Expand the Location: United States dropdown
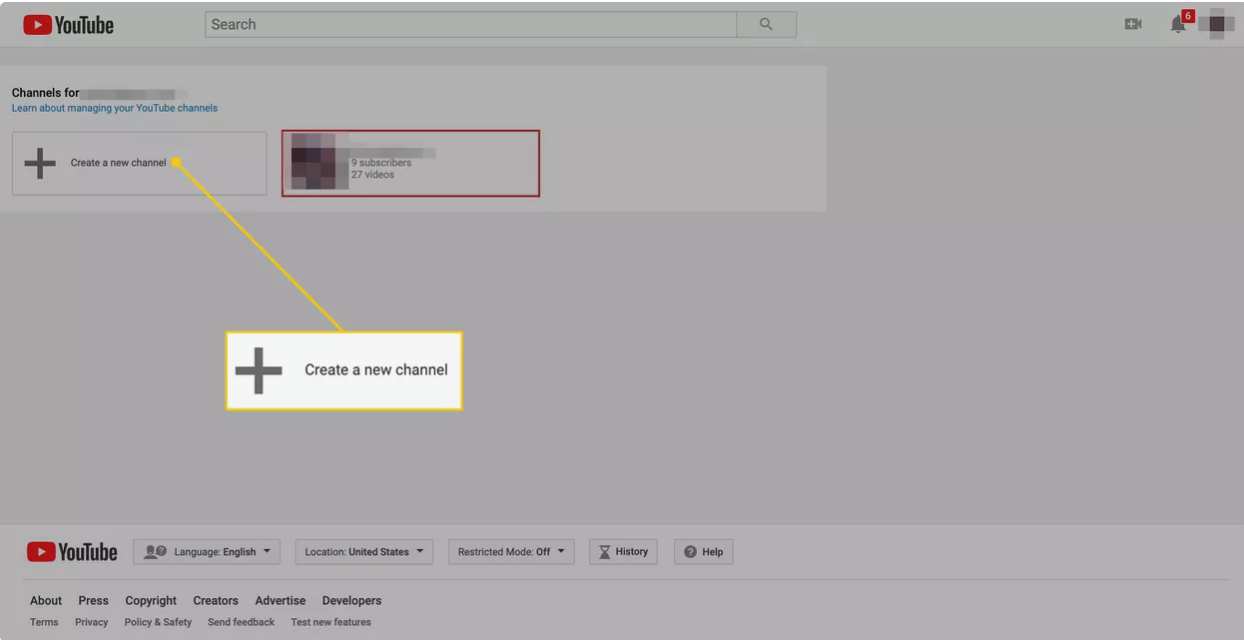The width and height of the screenshot is (1244, 640). (364, 552)
